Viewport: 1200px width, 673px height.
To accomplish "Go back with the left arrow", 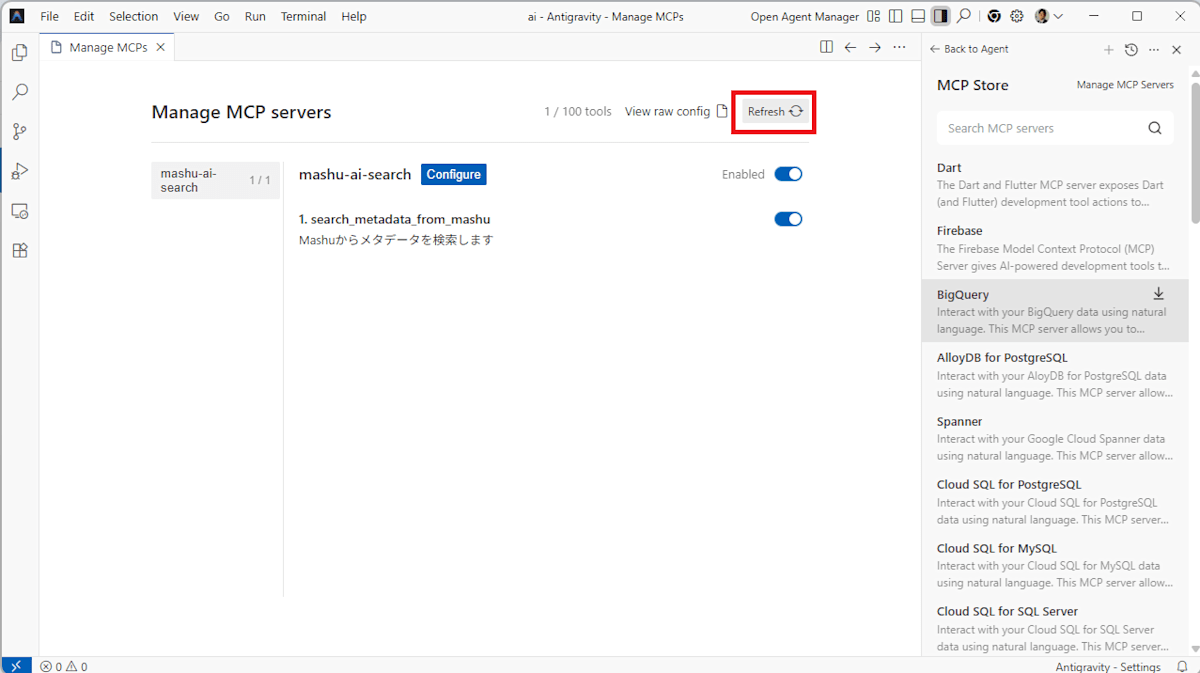I will [x=850, y=47].
